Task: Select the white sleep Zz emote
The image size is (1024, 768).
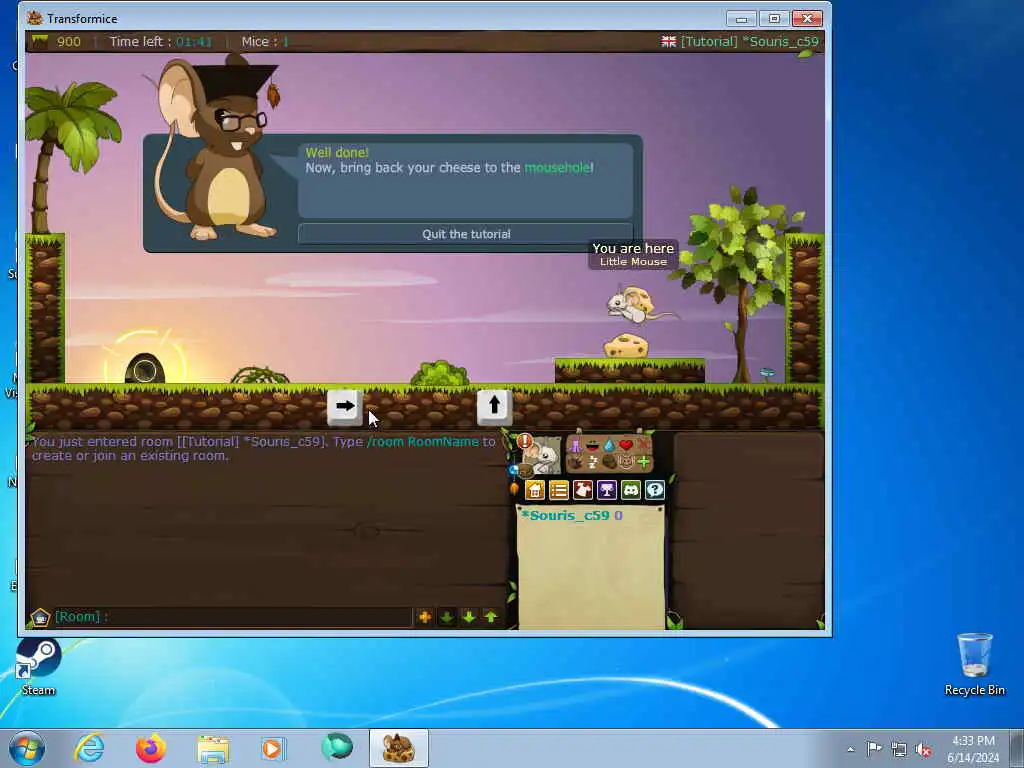Action: click(592, 462)
